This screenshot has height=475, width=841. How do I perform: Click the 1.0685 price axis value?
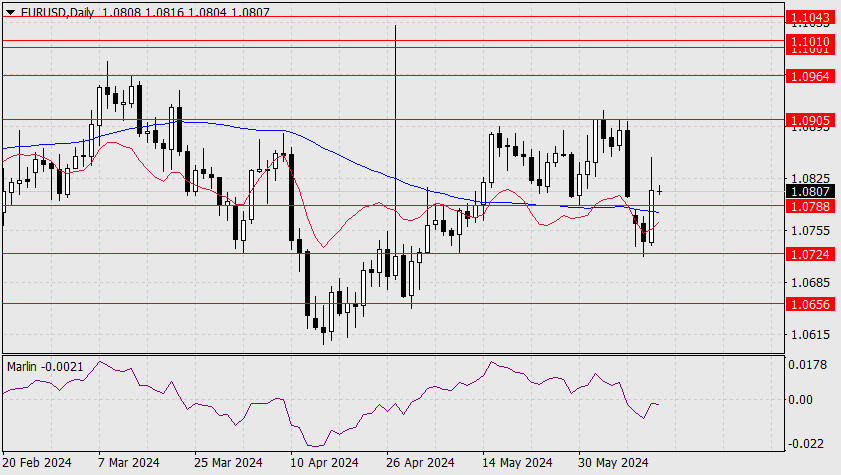click(x=810, y=282)
